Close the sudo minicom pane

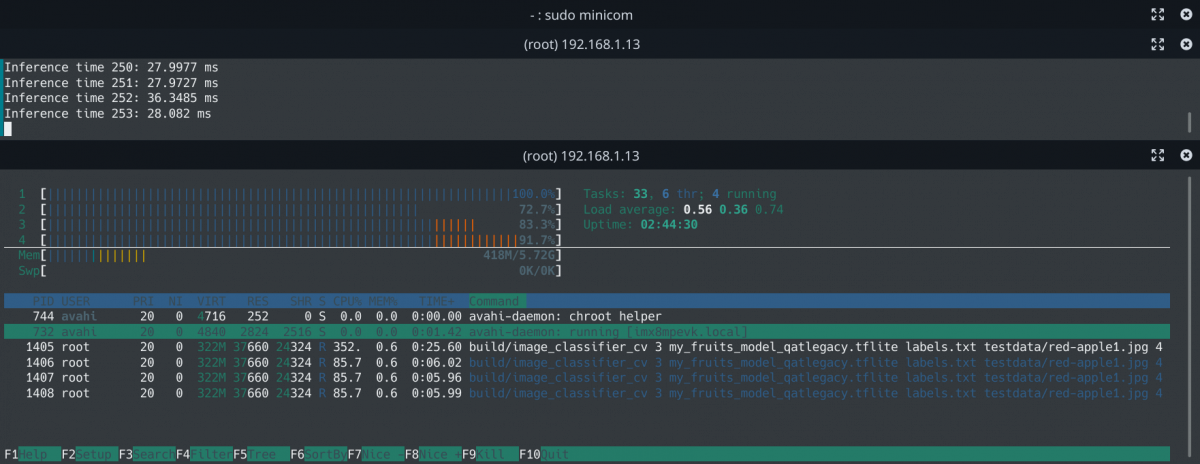pos(1186,14)
